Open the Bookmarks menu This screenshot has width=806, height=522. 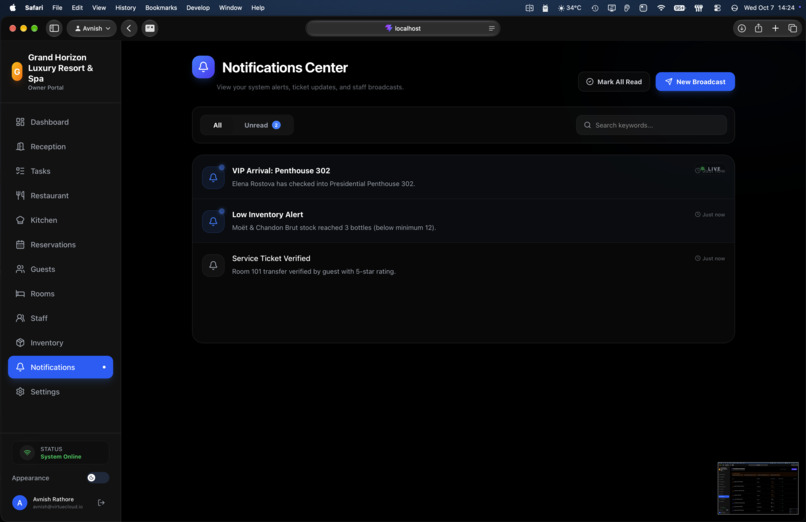click(x=161, y=8)
